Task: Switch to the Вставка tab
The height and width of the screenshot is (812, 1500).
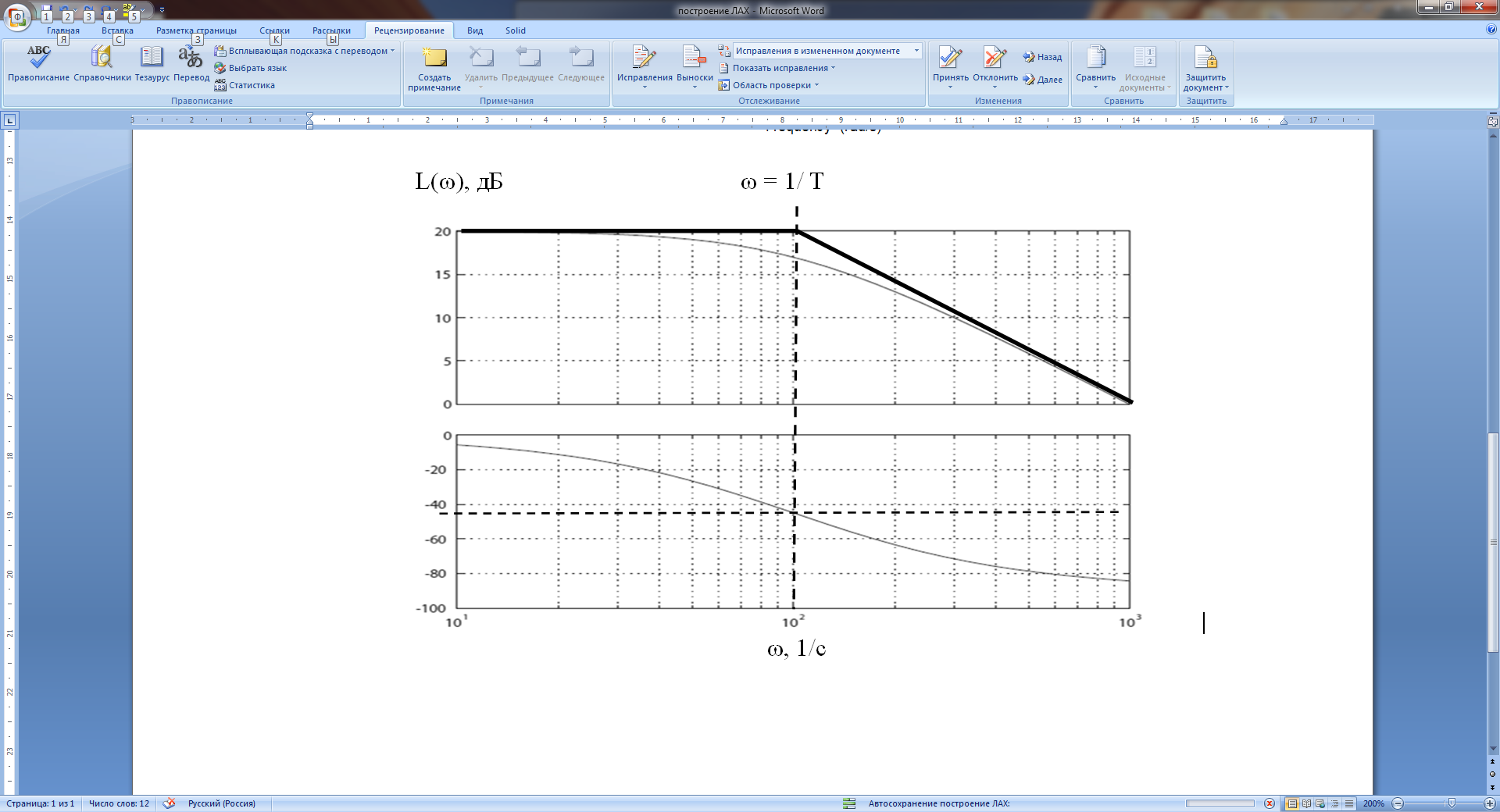Action: 117,30
